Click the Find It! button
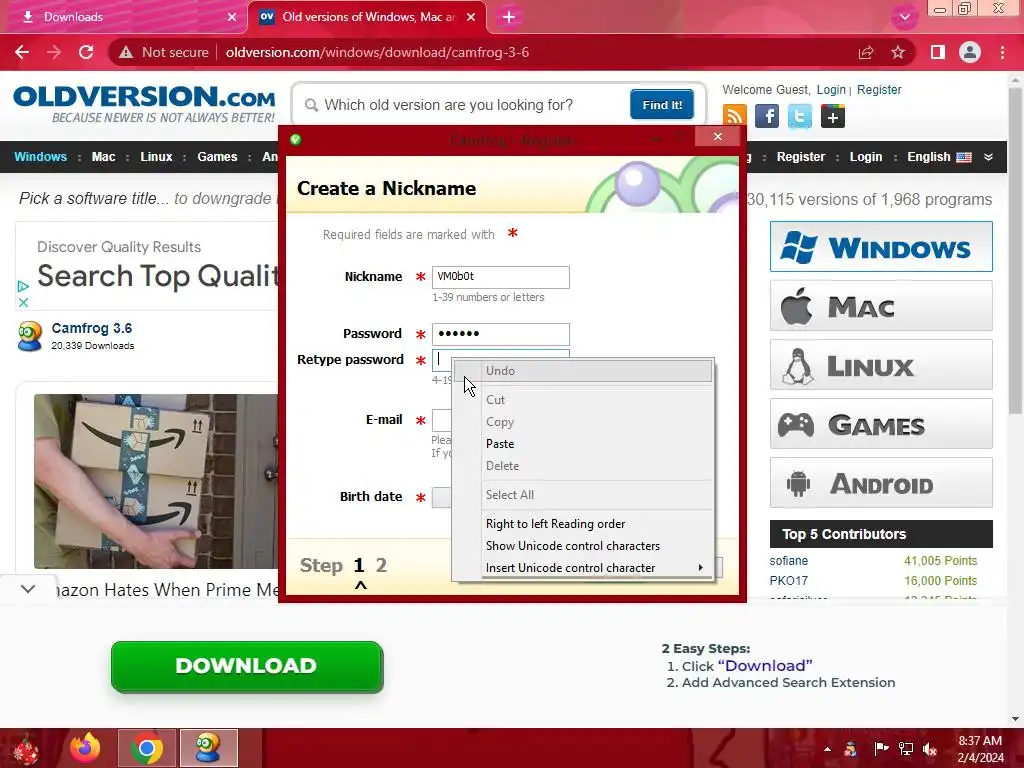This screenshot has height=768, width=1024. [x=662, y=104]
